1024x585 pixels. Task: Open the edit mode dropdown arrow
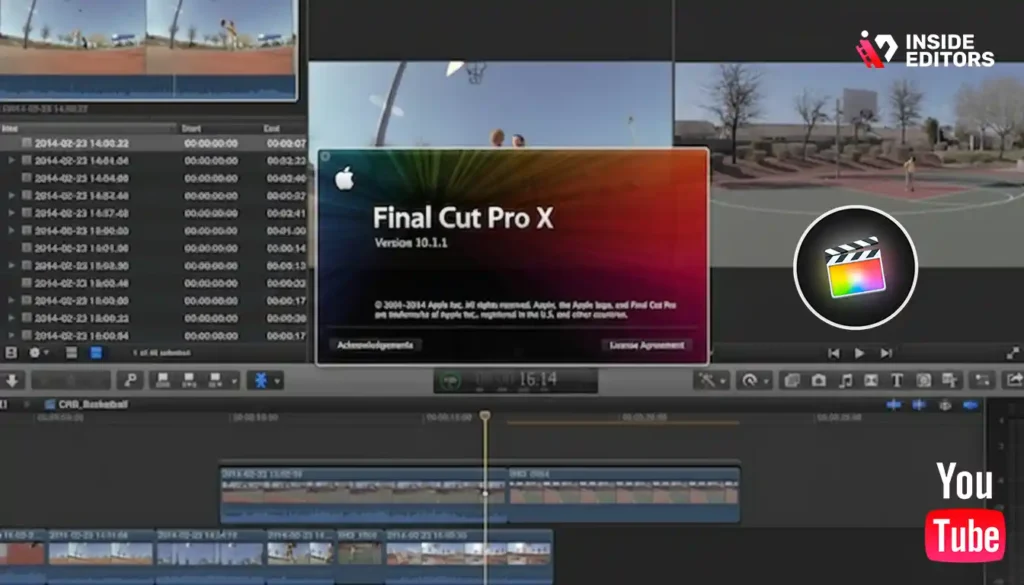point(234,381)
